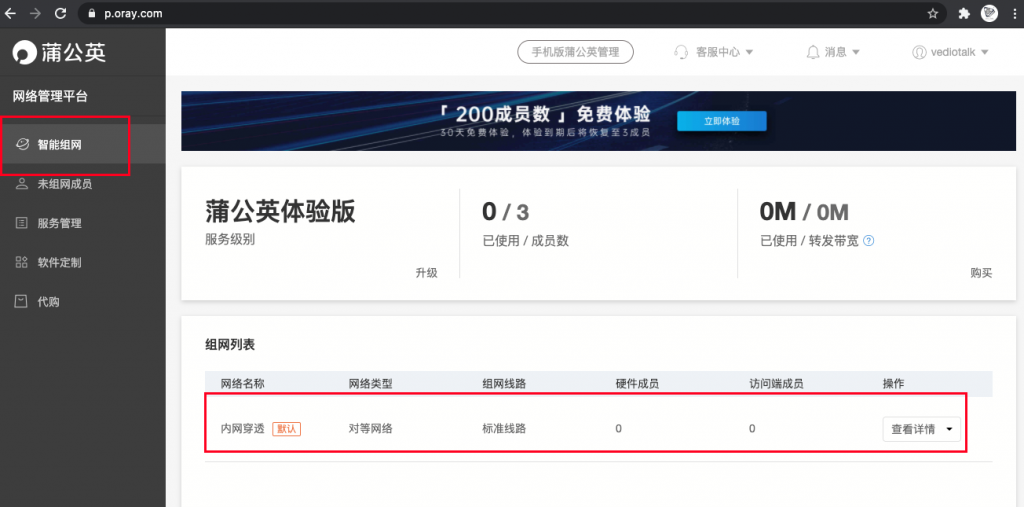Screen dimensions: 1024x507
Task: Click the 网络管理平台 sidebar heading
Action: point(50,97)
